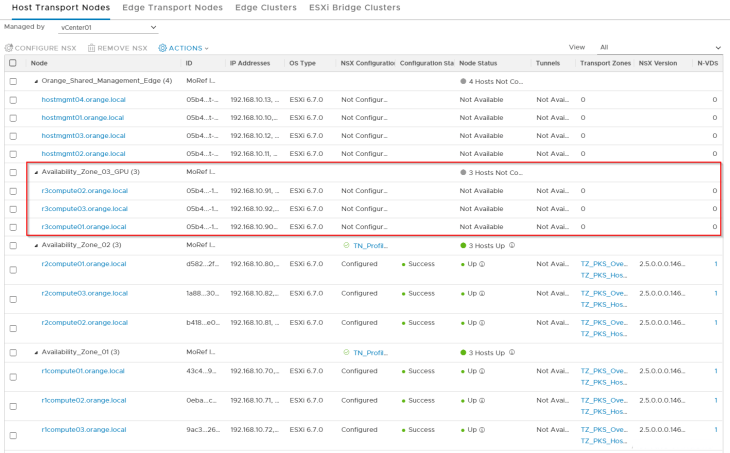The height and width of the screenshot is (453, 730).
Task: Tick the checkbox for hostmgmt04.orange.local
Action: pos(13,100)
